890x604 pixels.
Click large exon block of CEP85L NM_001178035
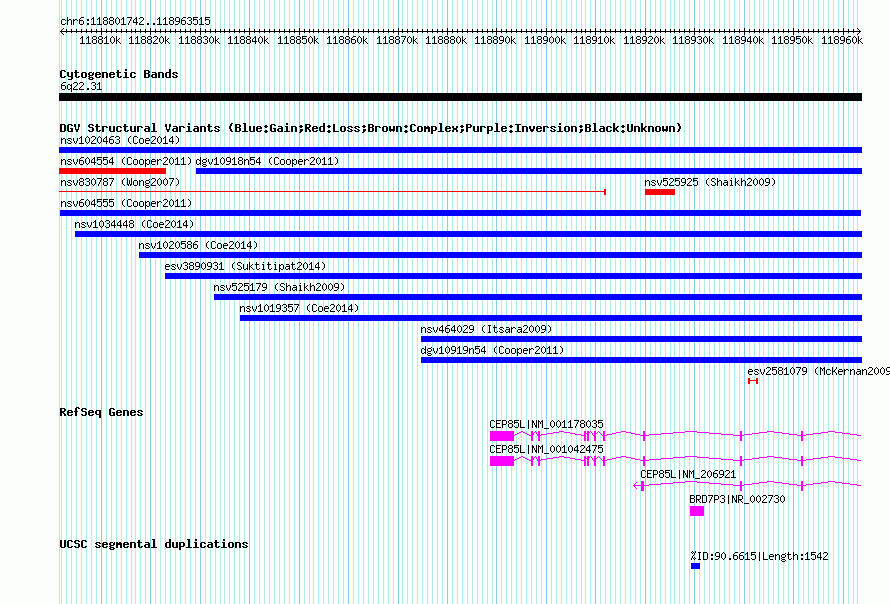(502, 436)
